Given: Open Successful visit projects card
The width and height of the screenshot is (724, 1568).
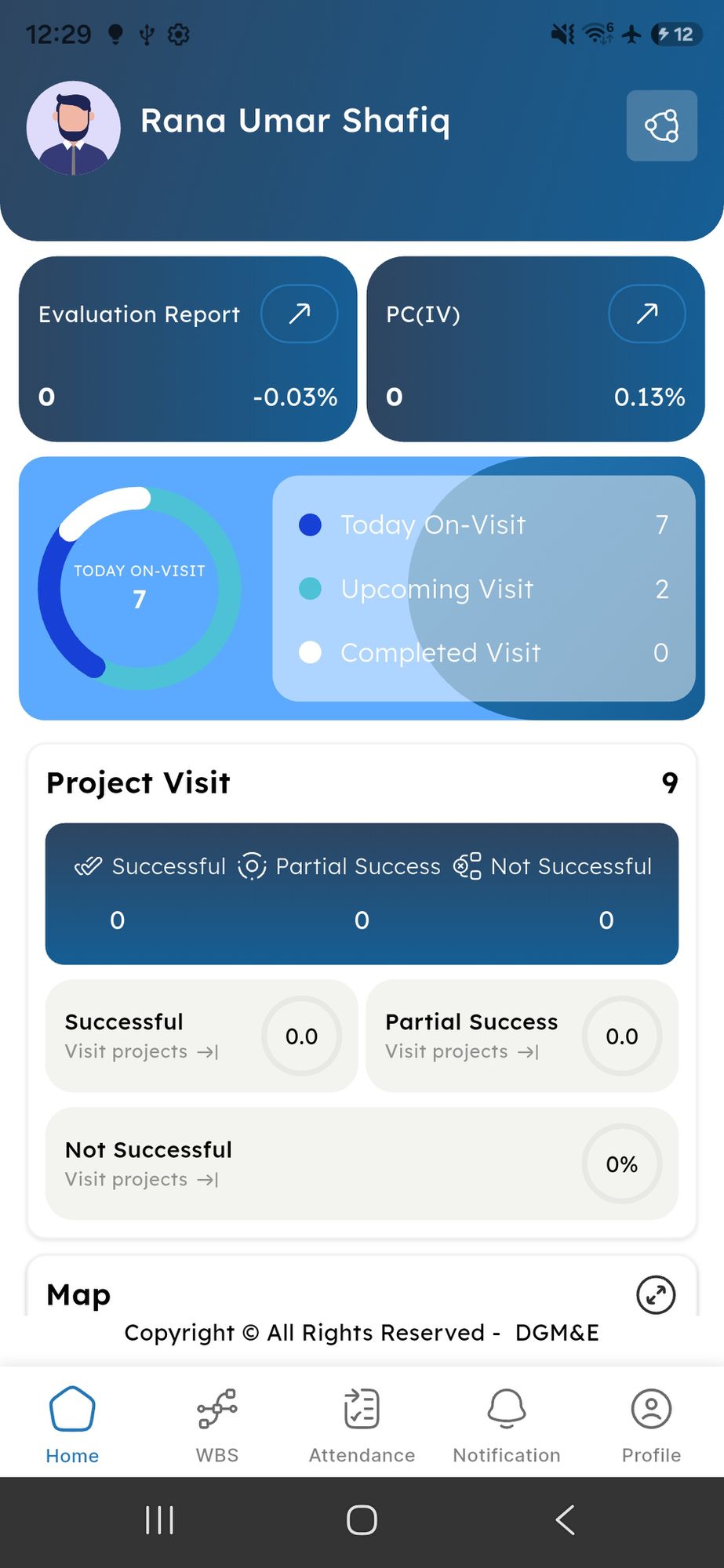Looking at the screenshot, I should (202, 1036).
